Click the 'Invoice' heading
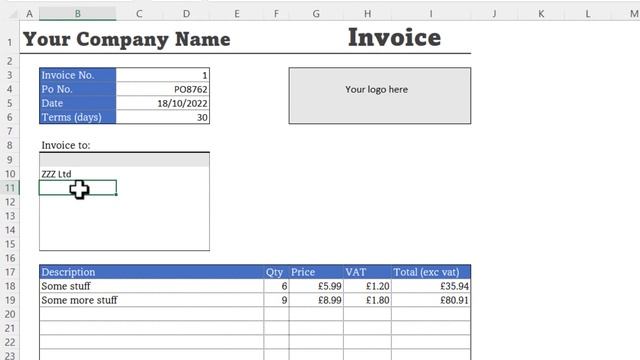The width and height of the screenshot is (640, 360). 394,38
